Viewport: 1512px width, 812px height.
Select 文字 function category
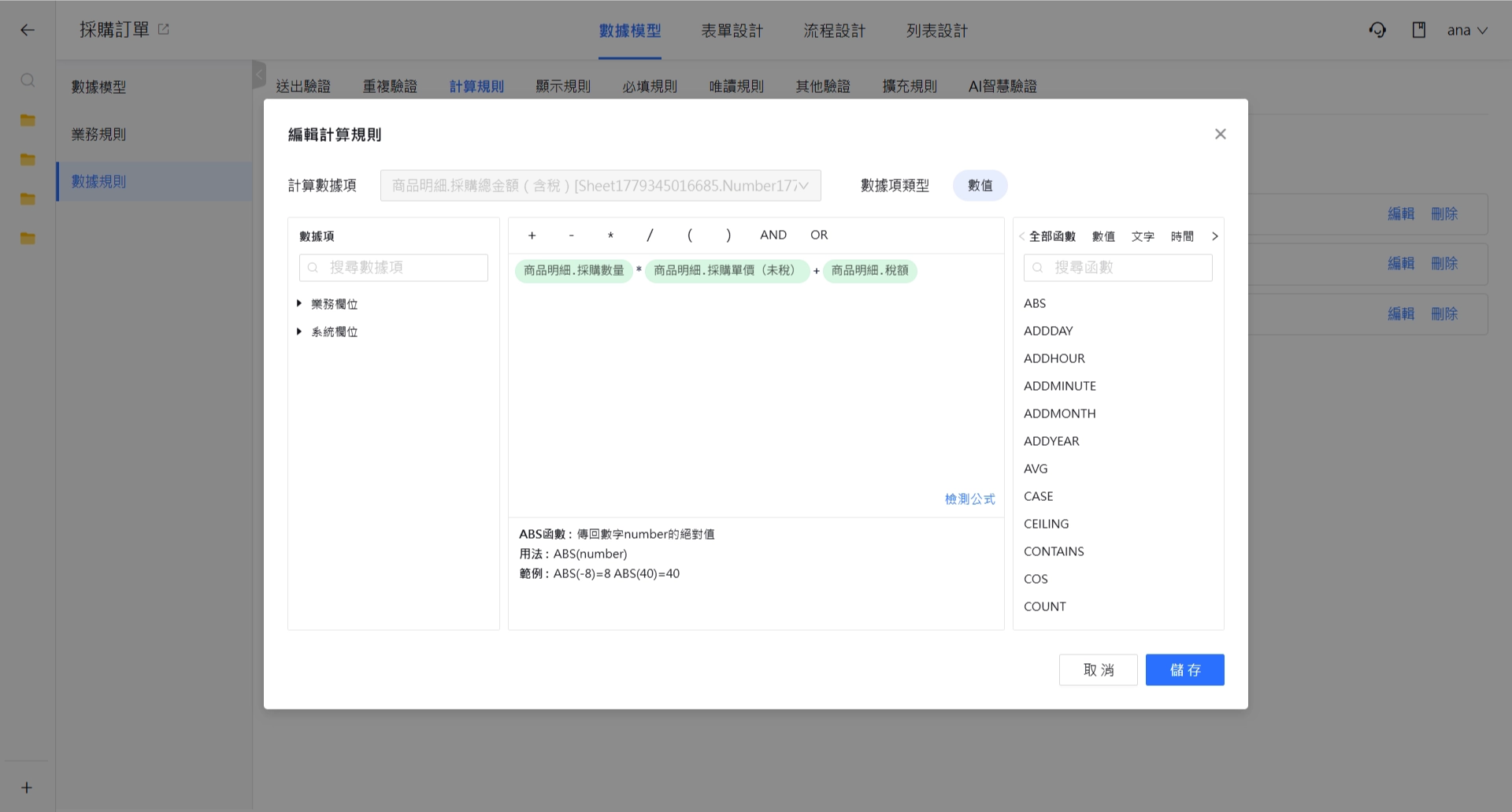click(1143, 236)
